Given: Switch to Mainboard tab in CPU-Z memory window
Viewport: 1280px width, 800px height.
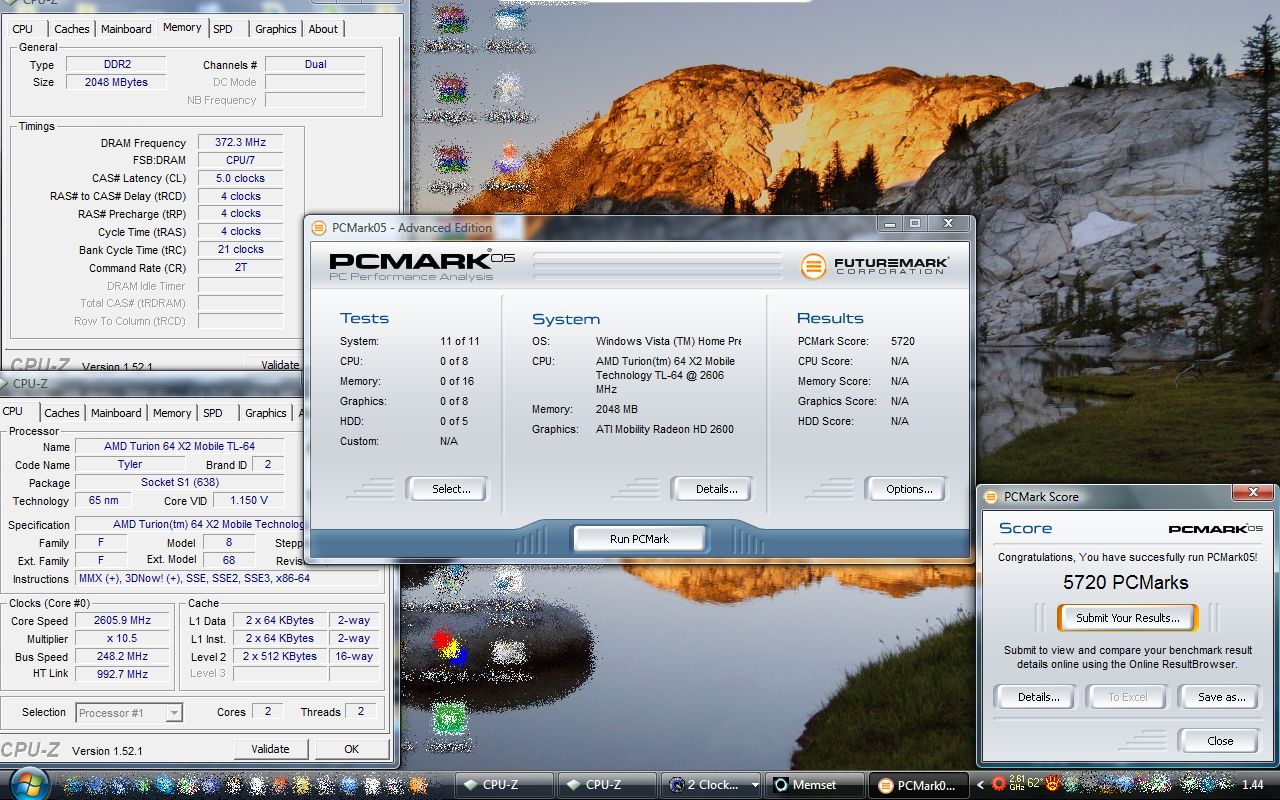Looking at the screenshot, I should point(126,29).
